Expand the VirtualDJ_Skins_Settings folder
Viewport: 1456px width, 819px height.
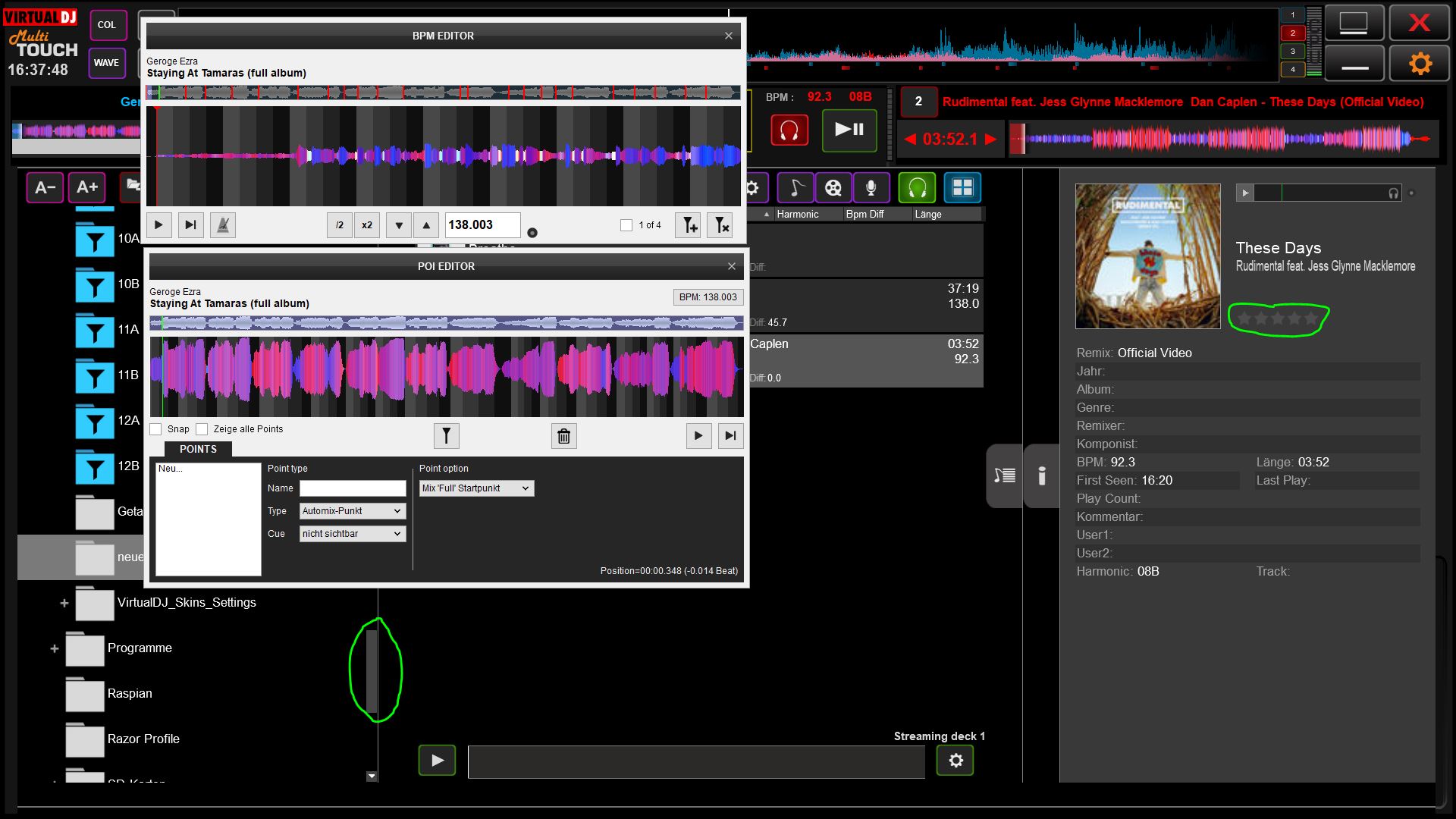(64, 604)
